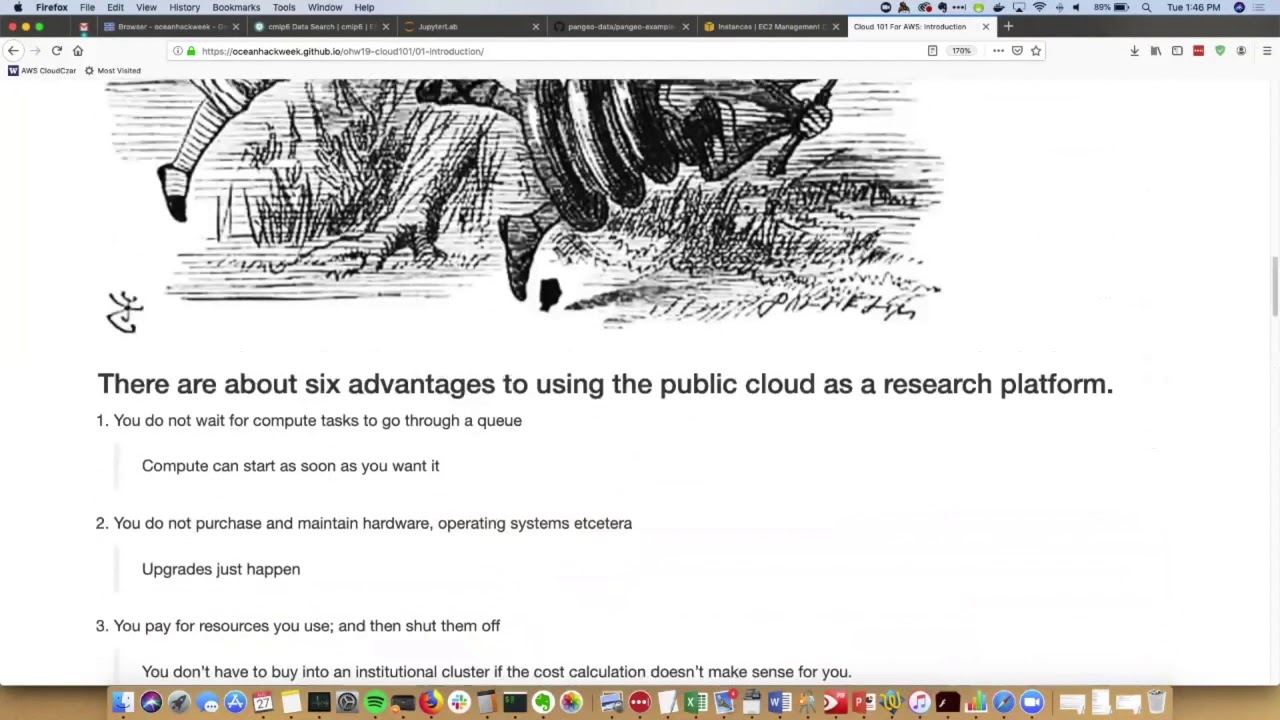
Task: Switch to Browser - oceanhackweek tab
Action: coord(170,27)
